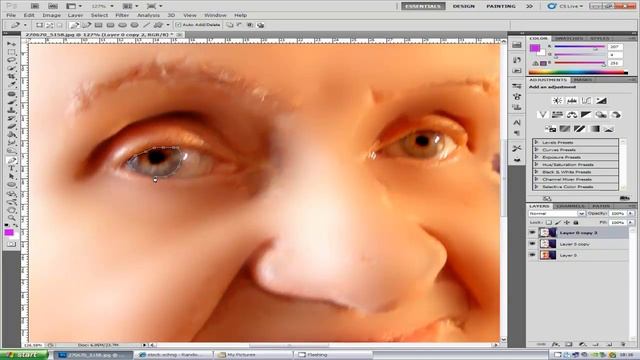
Task: Toggle lock position in Layers panel
Action: tap(567, 222)
